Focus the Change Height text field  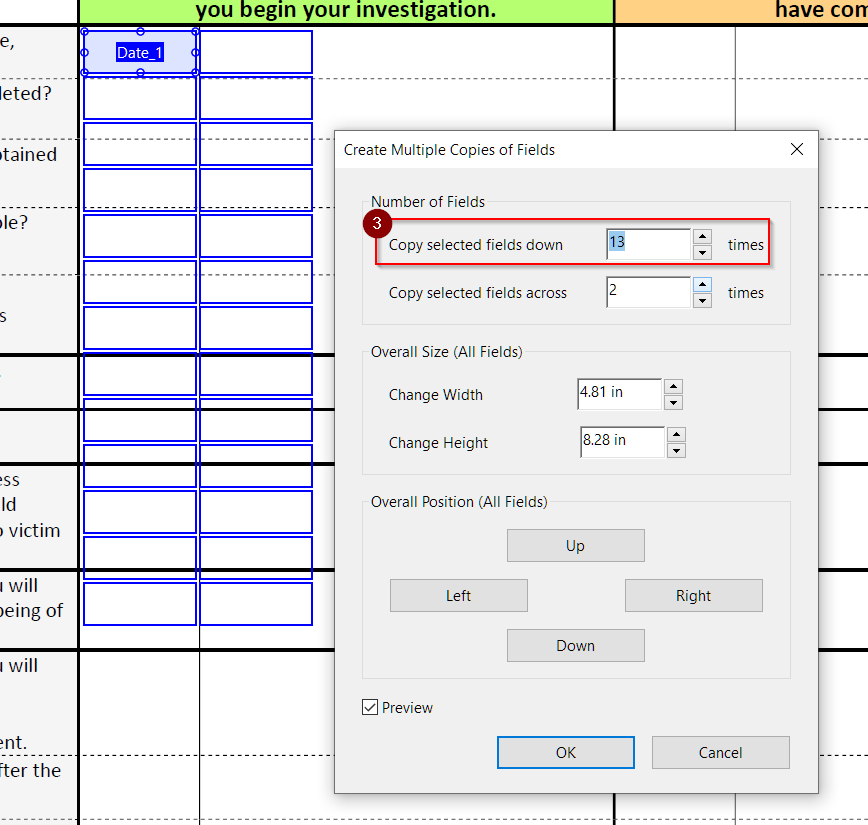(621, 442)
